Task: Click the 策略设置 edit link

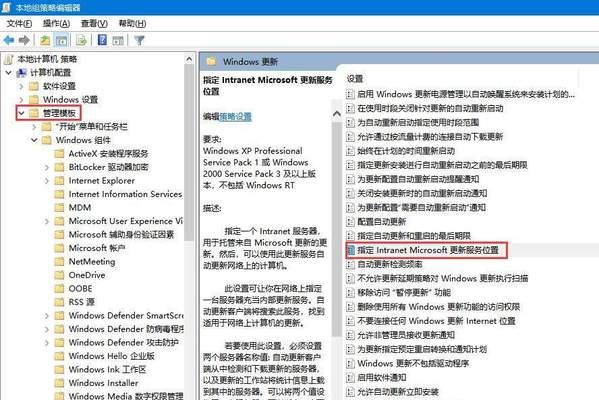Action: 235,117
